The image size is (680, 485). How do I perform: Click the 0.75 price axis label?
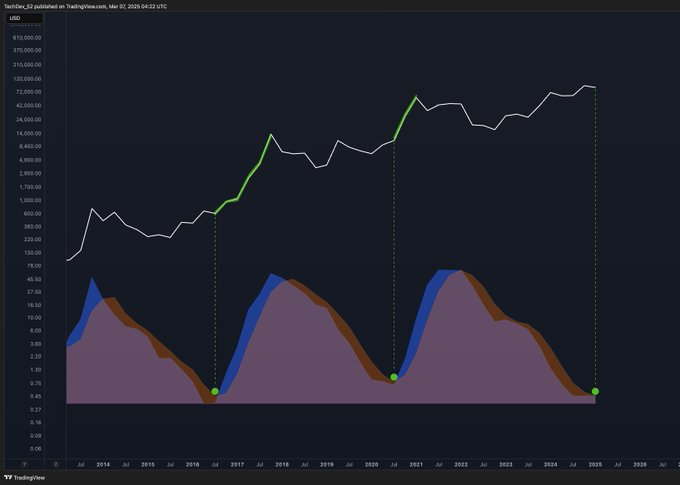click(36, 383)
